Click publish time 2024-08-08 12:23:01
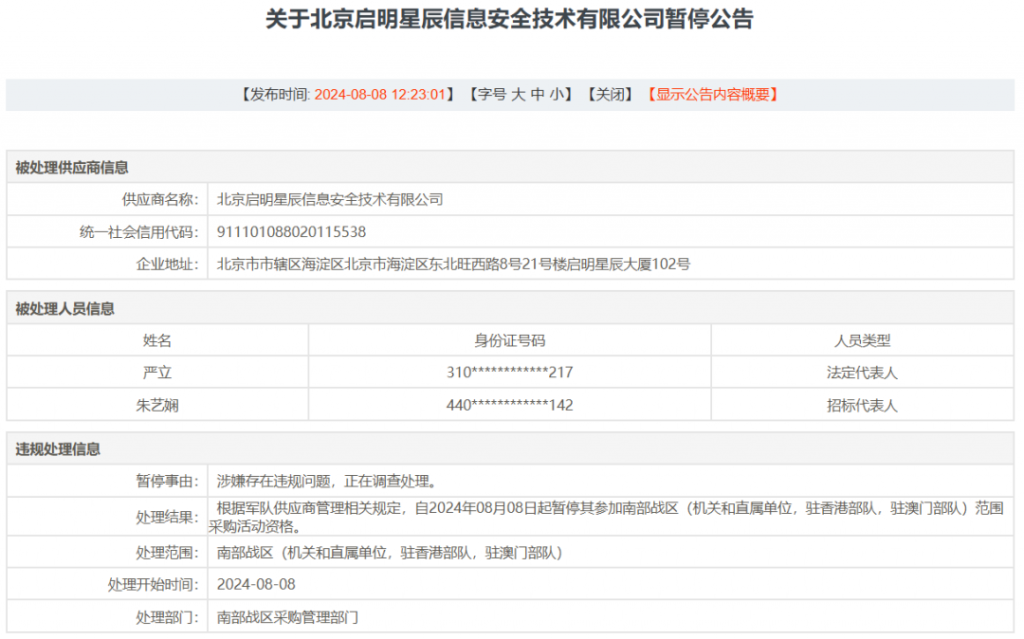This screenshot has height=639, width=1024. coord(380,95)
